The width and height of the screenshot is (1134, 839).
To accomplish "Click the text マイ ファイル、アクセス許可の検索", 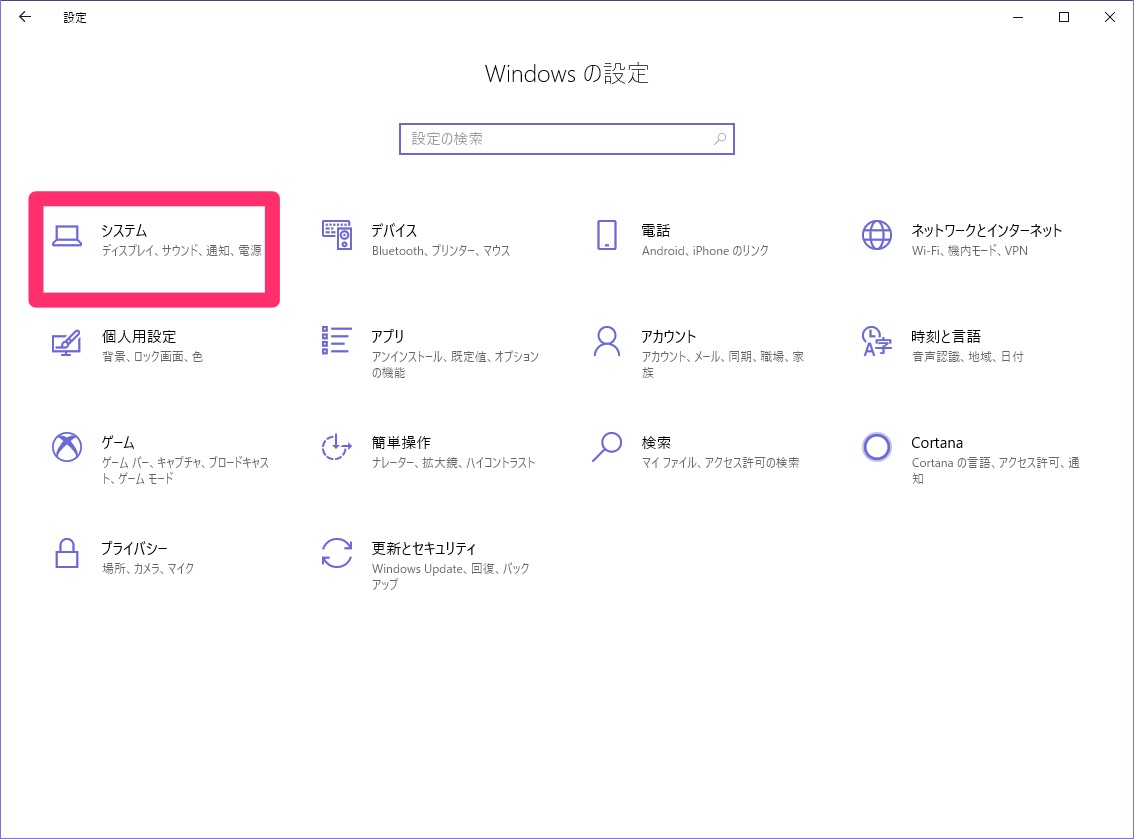I will tap(720, 462).
